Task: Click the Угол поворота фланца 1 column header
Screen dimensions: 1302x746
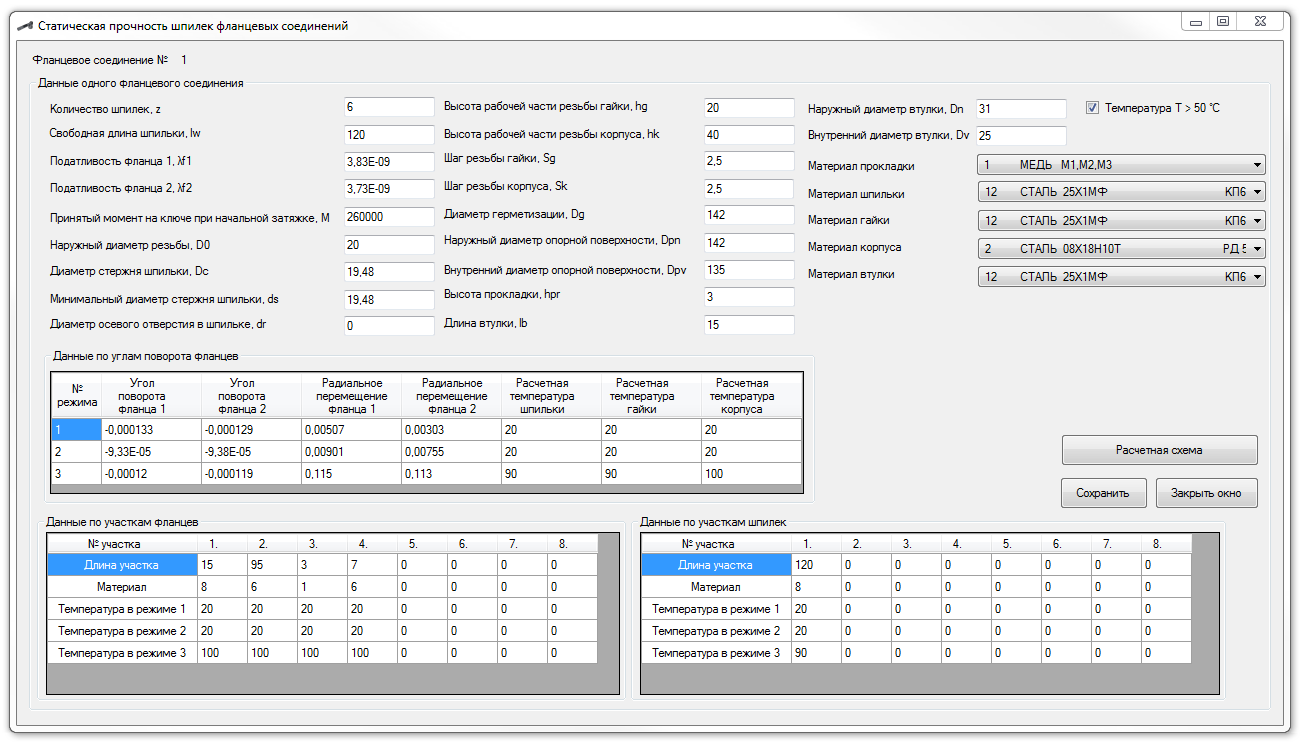Action: pos(151,396)
